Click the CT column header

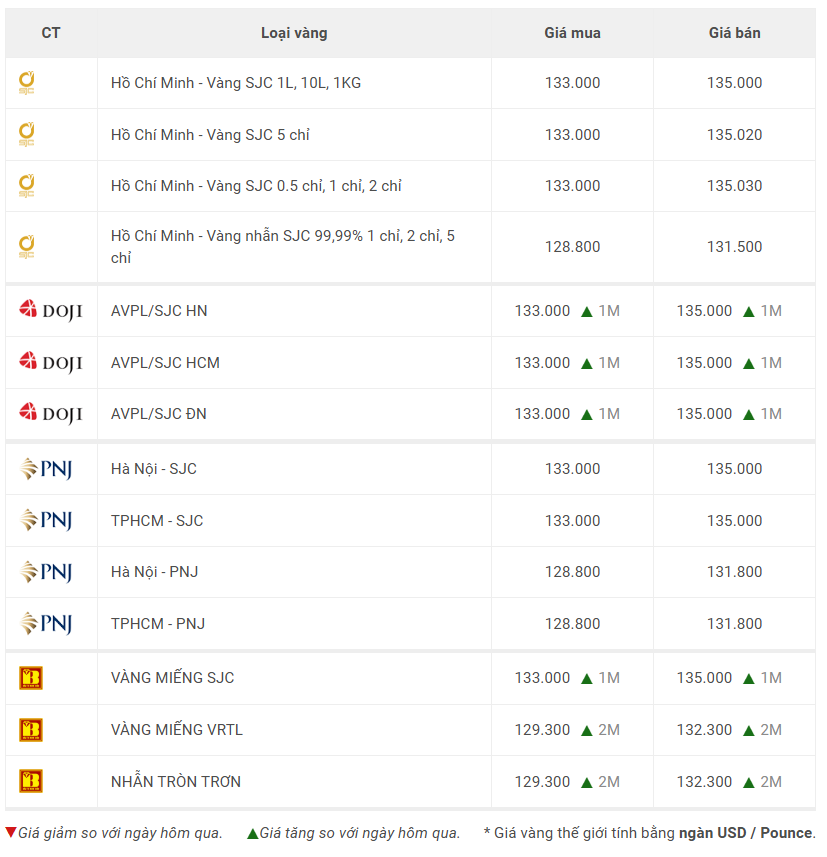(51, 33)
